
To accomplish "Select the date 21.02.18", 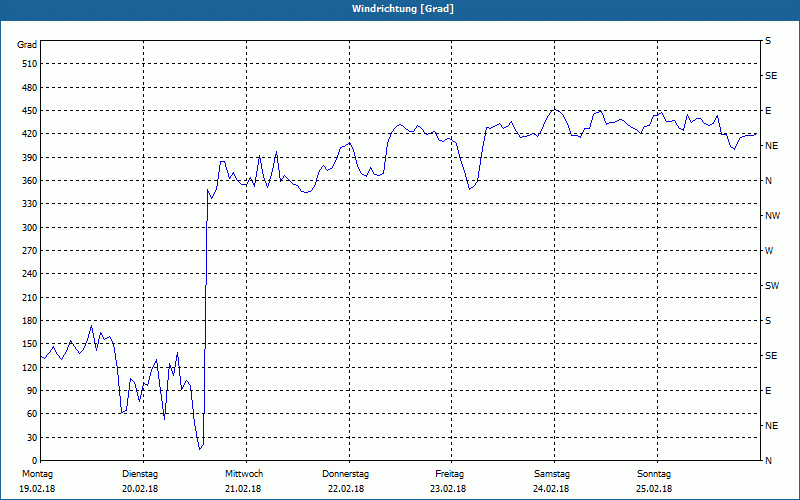I will click(243, 489).
